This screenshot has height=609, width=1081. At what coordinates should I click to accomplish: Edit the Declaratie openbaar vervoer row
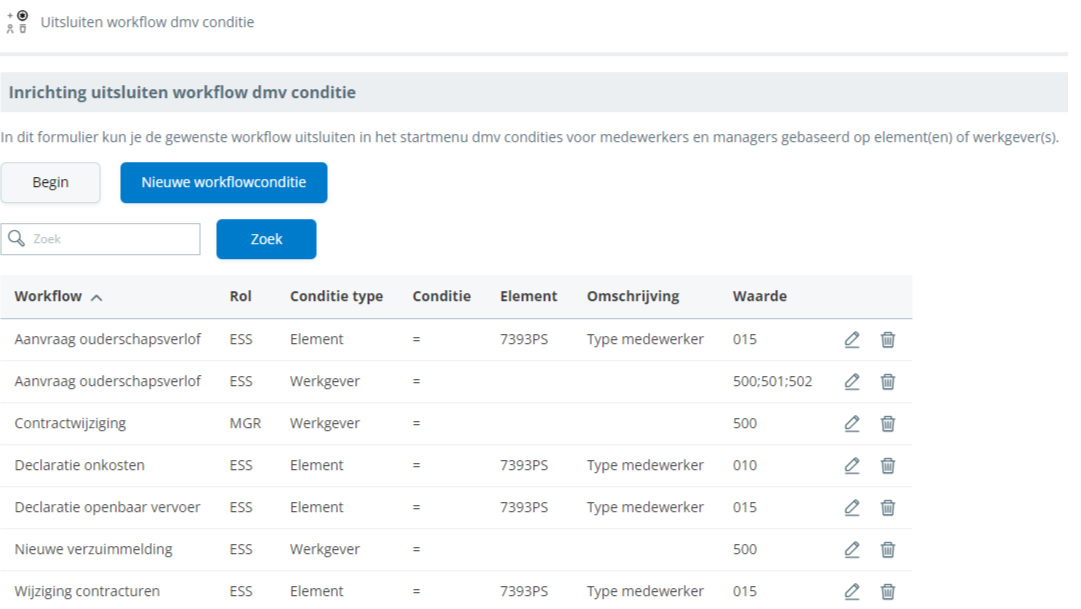point(851,507)
